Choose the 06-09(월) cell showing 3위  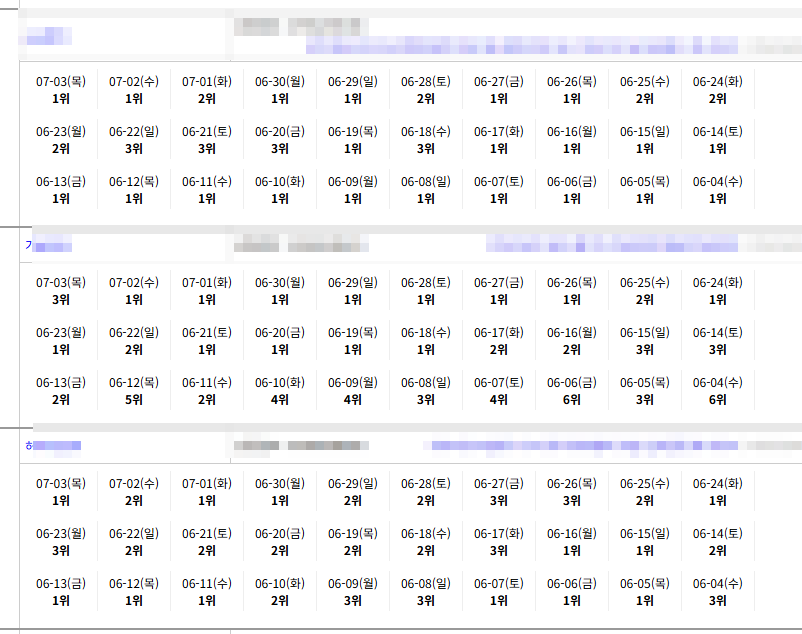tap(353, 592)
